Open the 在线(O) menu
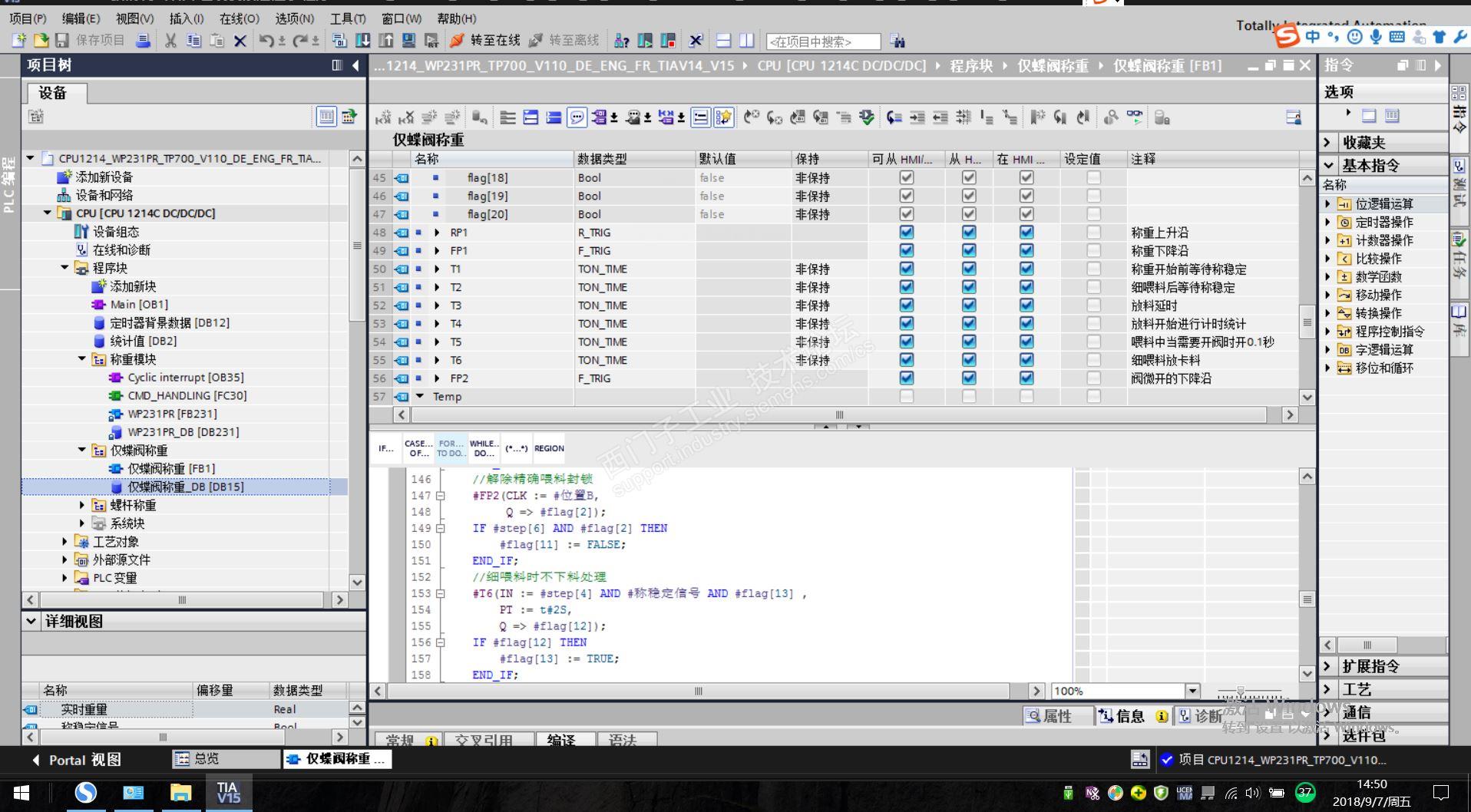 coord(239,18)
